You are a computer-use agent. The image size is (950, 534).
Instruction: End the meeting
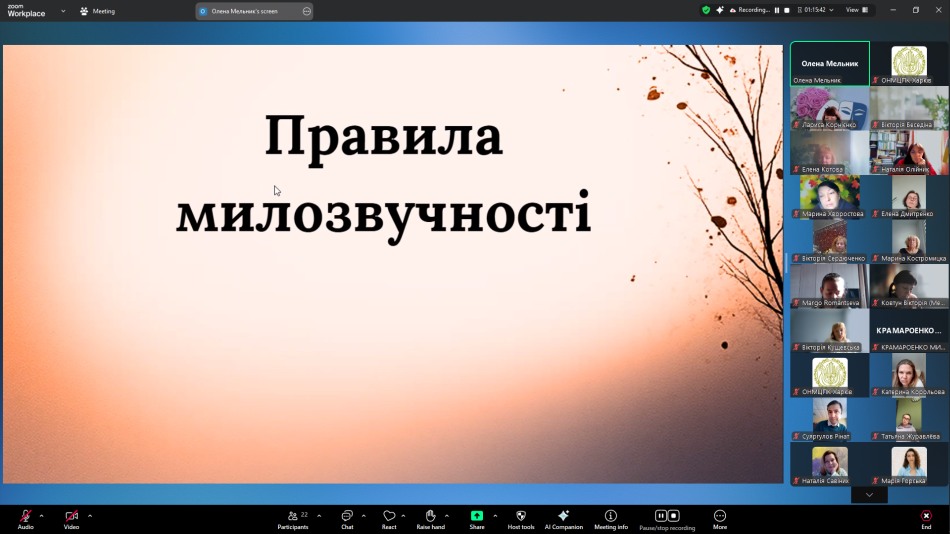point(926,516)
